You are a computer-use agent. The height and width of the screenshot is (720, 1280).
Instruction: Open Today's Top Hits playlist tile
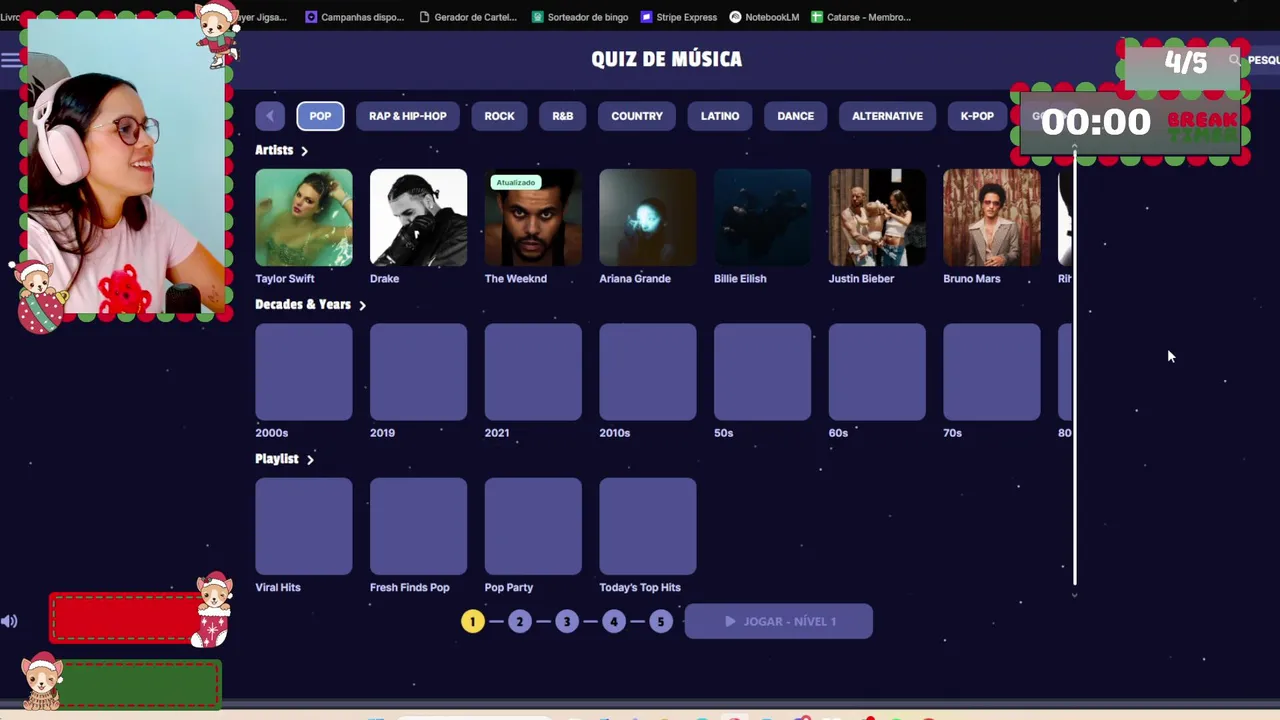pos(648,526)
